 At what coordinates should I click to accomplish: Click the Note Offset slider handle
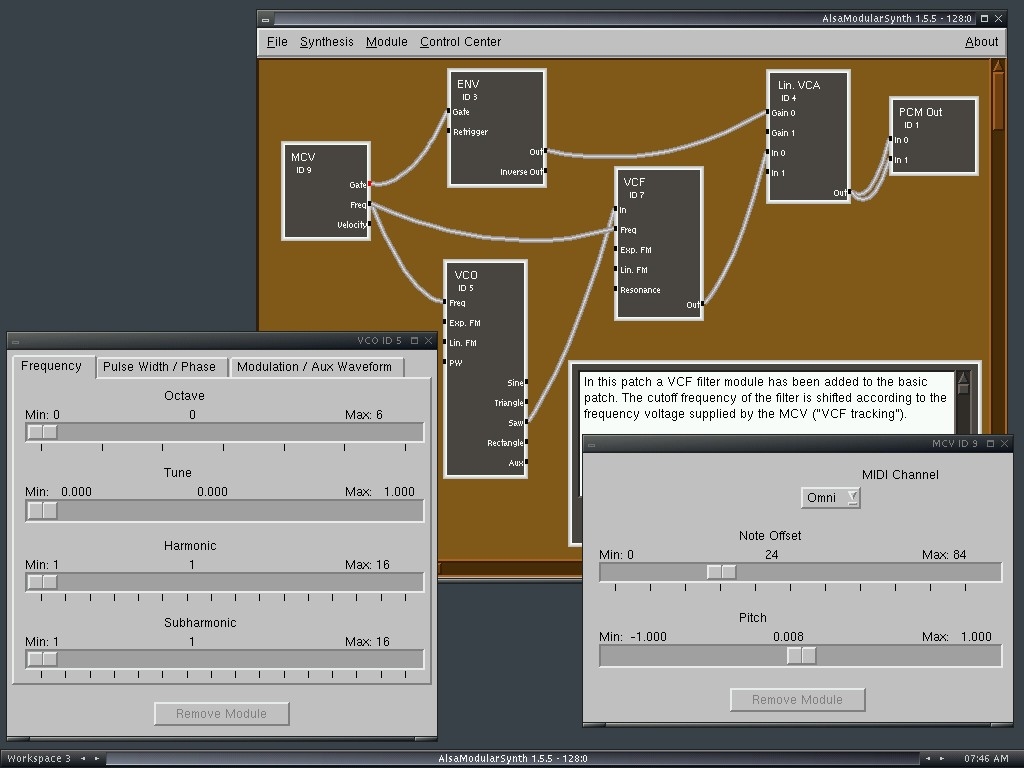[x=721, y=572]
